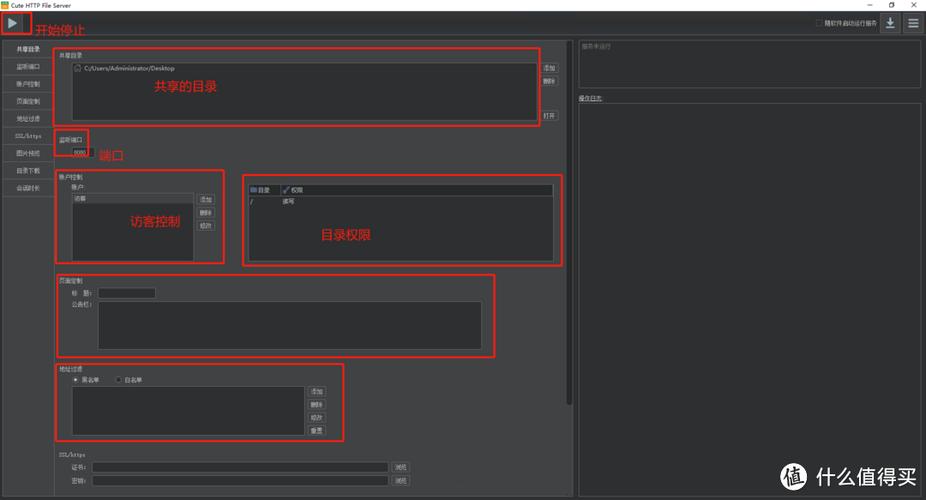Click the download arrow icon
This screenshot has height=500, width=926.
pyautogui.click(x=890, y=23)
